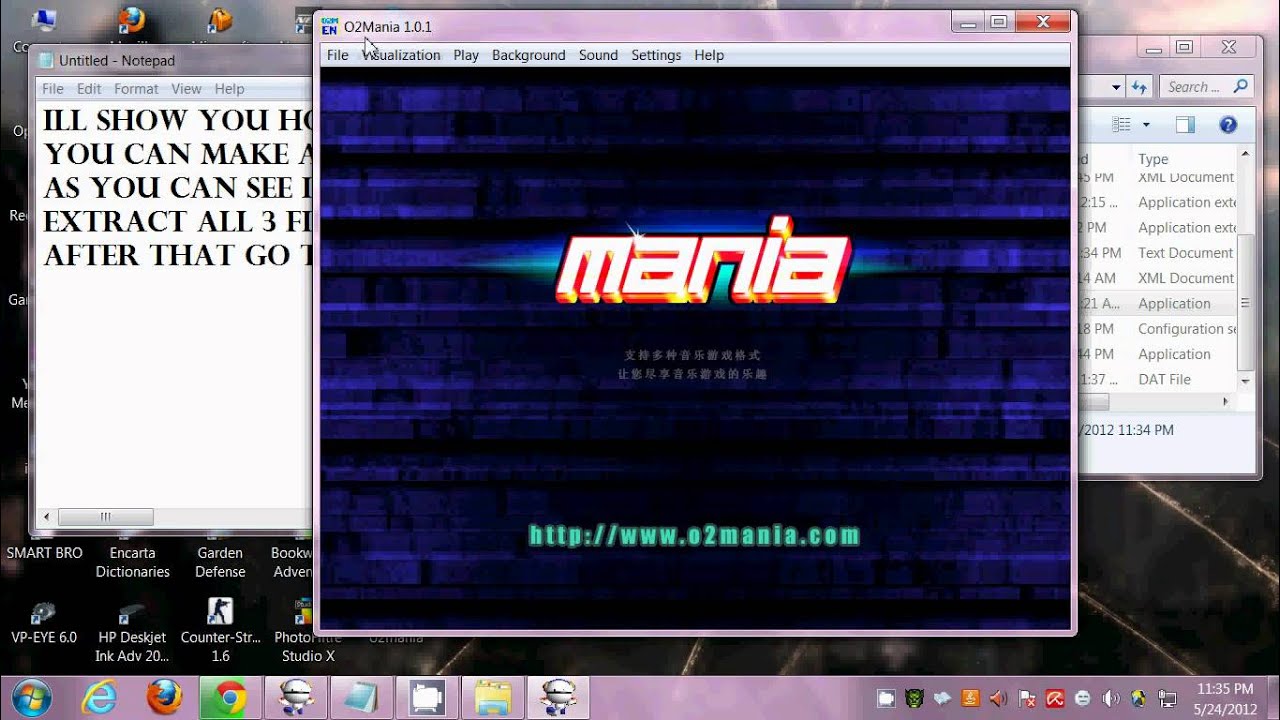Change view using the Explorer view icon
Image resolution: width=1280 pixels, height=720 pixels.
(x=1122, y=125)
